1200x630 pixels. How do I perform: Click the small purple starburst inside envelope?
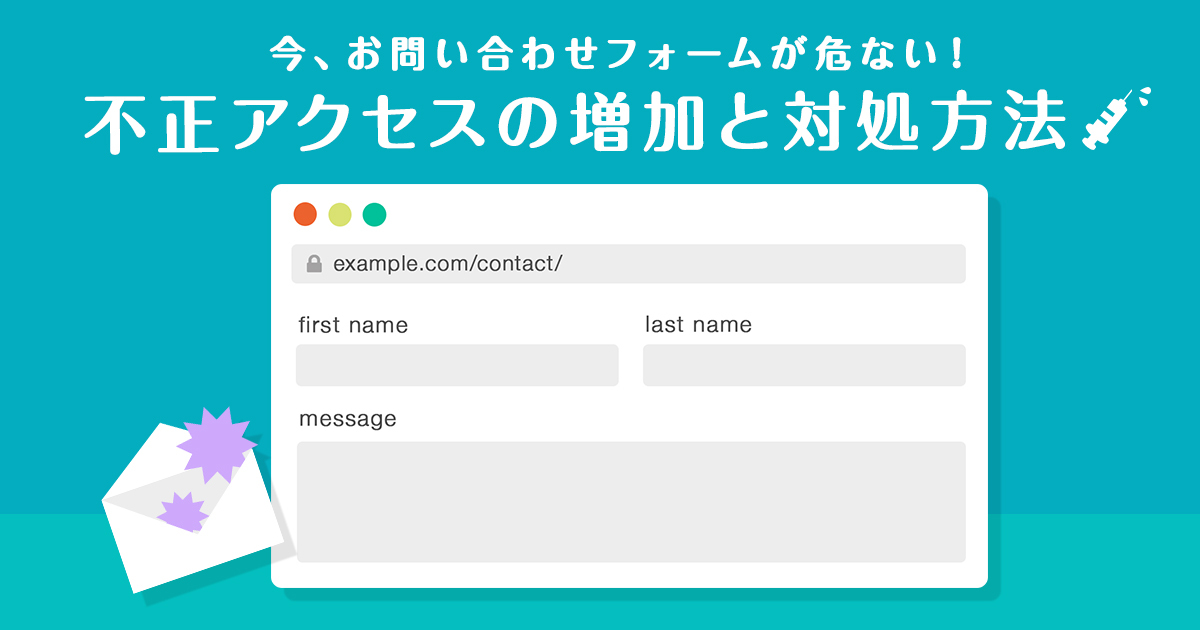coord(182,511)
